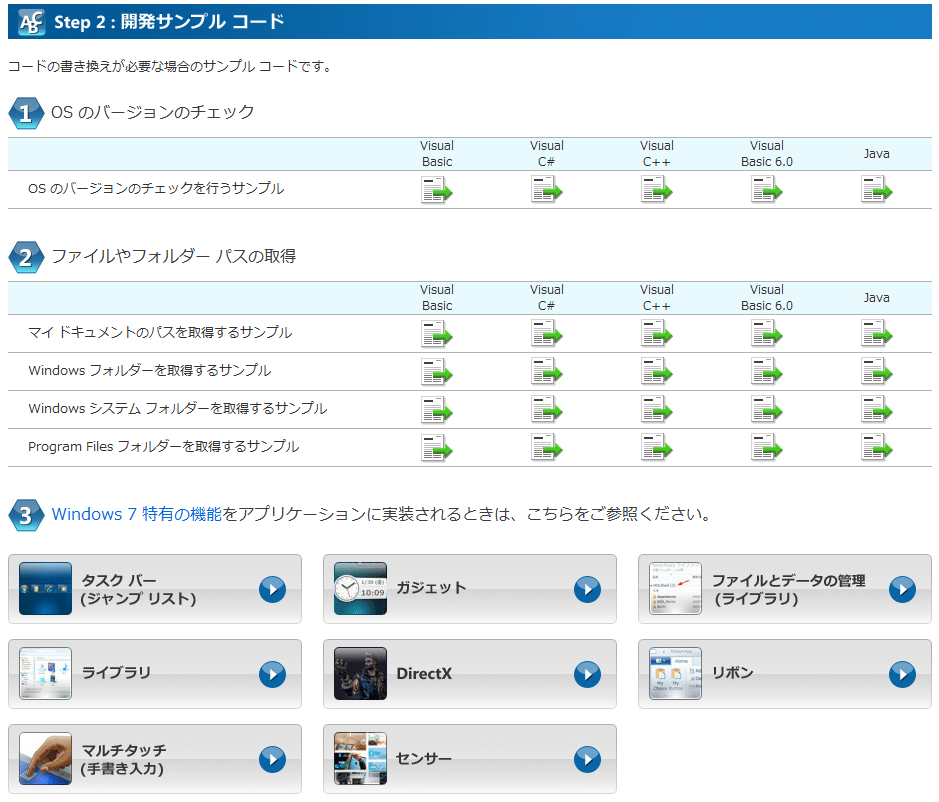Viewport: 939px width, 802px height.
Task: Open Visual Basic 6.0 sample for マイ ドキュメント path
Action: pyautogui.click(x=766, y=333)
